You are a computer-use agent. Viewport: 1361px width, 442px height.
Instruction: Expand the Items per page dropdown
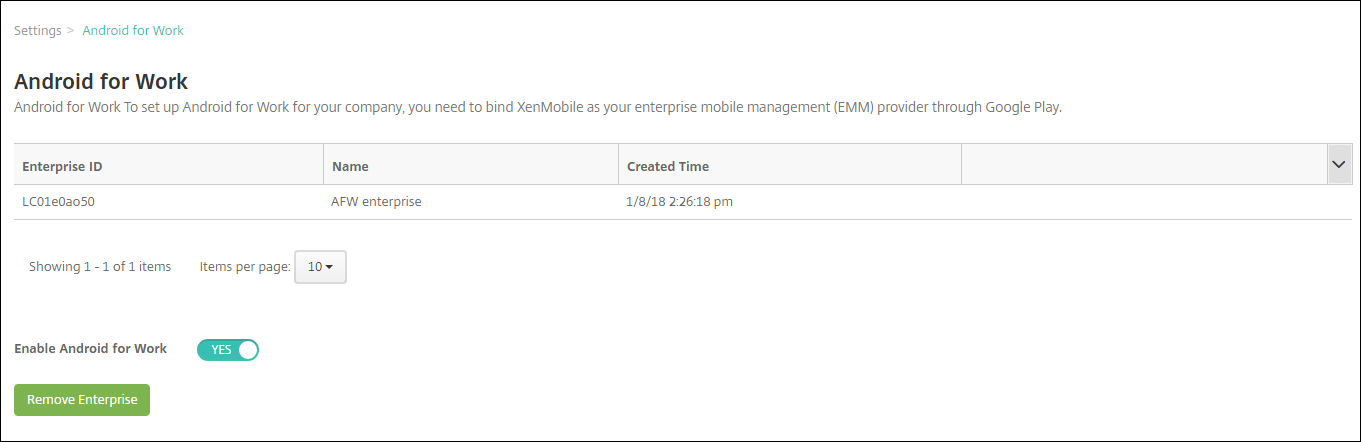320,267
